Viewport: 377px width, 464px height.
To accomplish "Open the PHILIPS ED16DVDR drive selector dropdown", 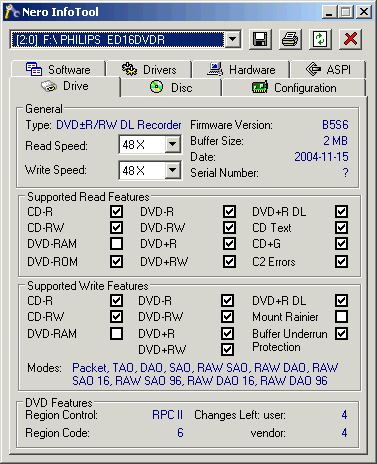I will click(x=233, y=40).
